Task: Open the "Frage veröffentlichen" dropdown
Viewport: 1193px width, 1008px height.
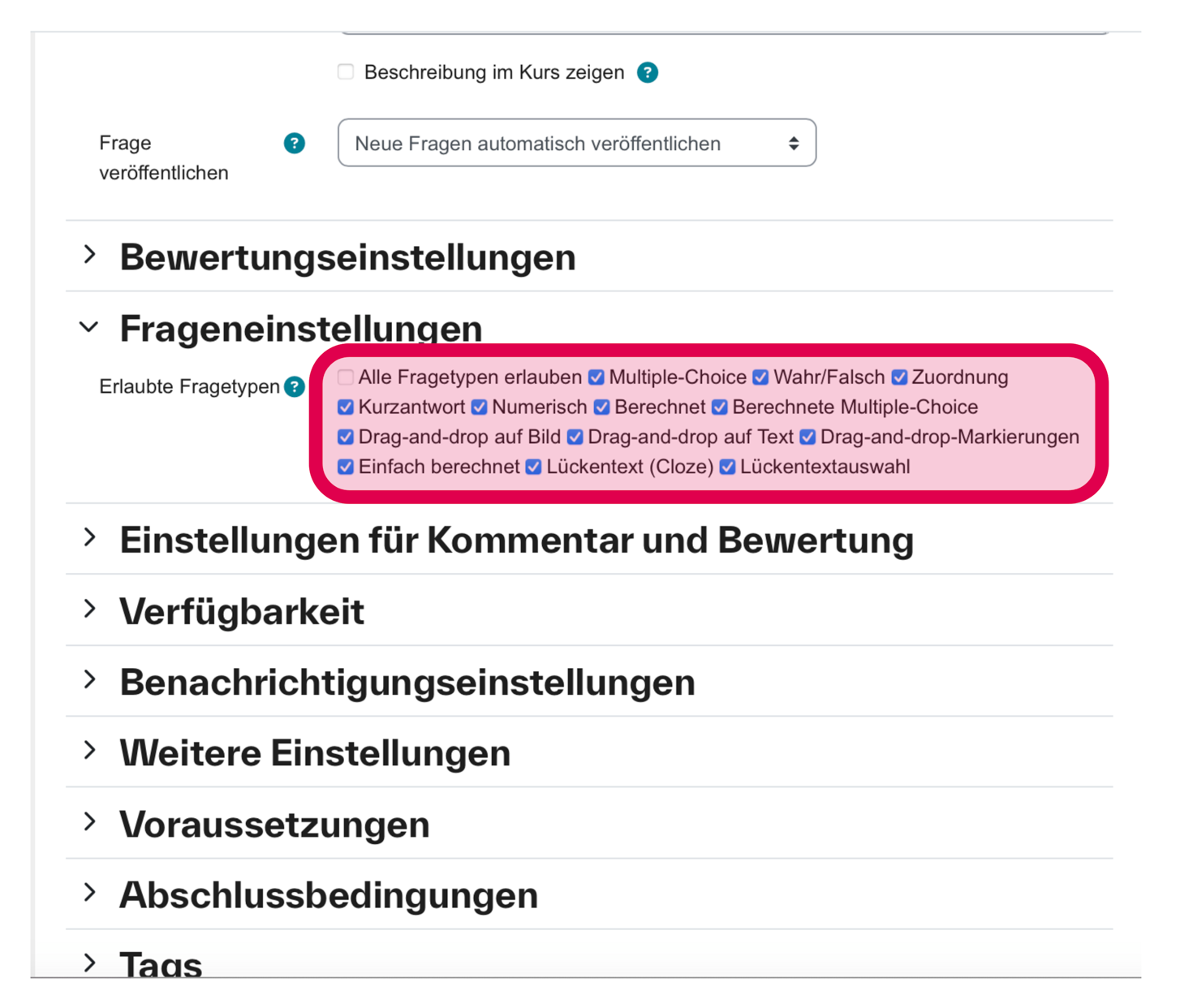Action: [576, 143]
